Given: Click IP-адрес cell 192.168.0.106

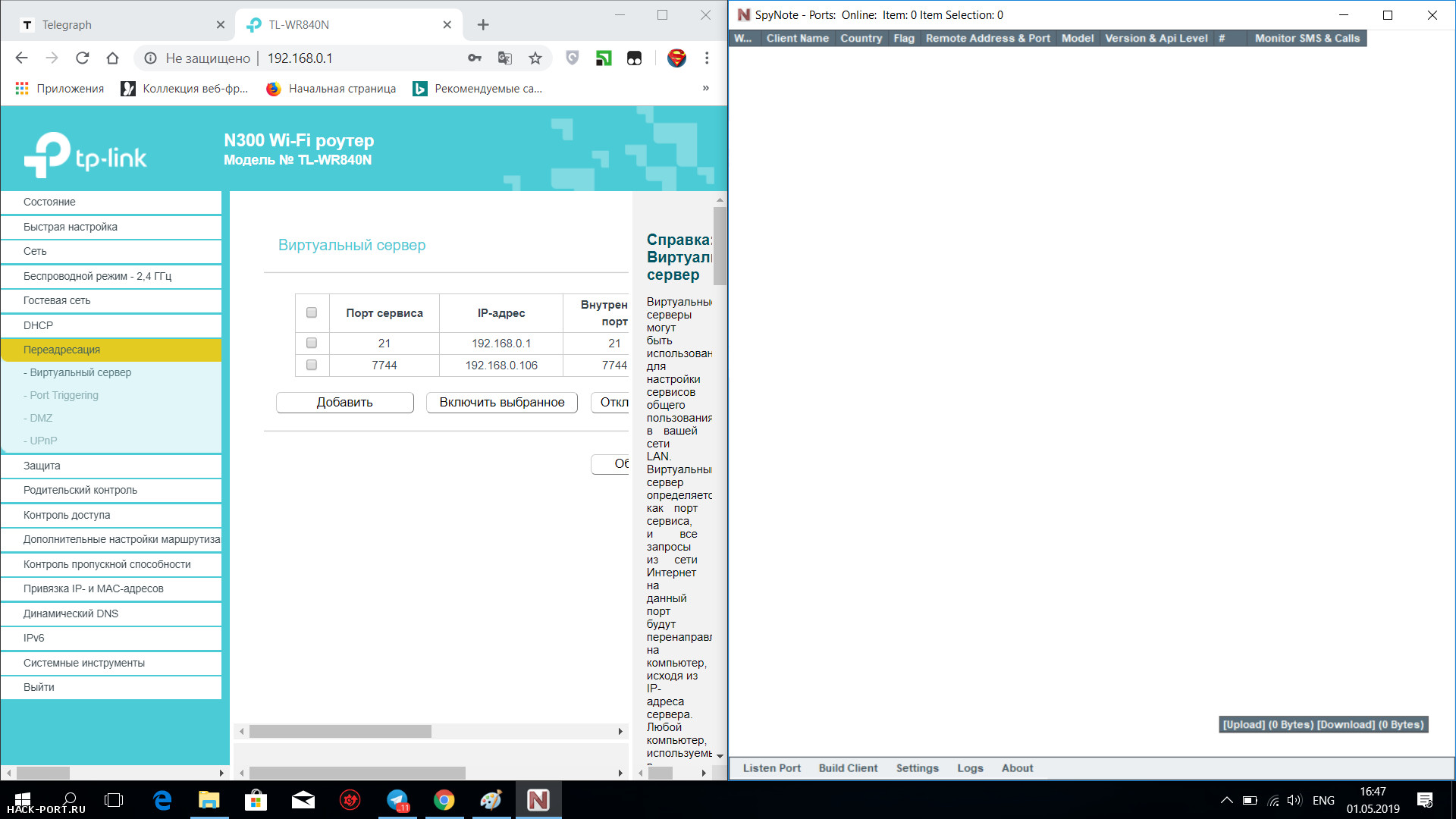Looking at the screenshot, I should point(501,366).
